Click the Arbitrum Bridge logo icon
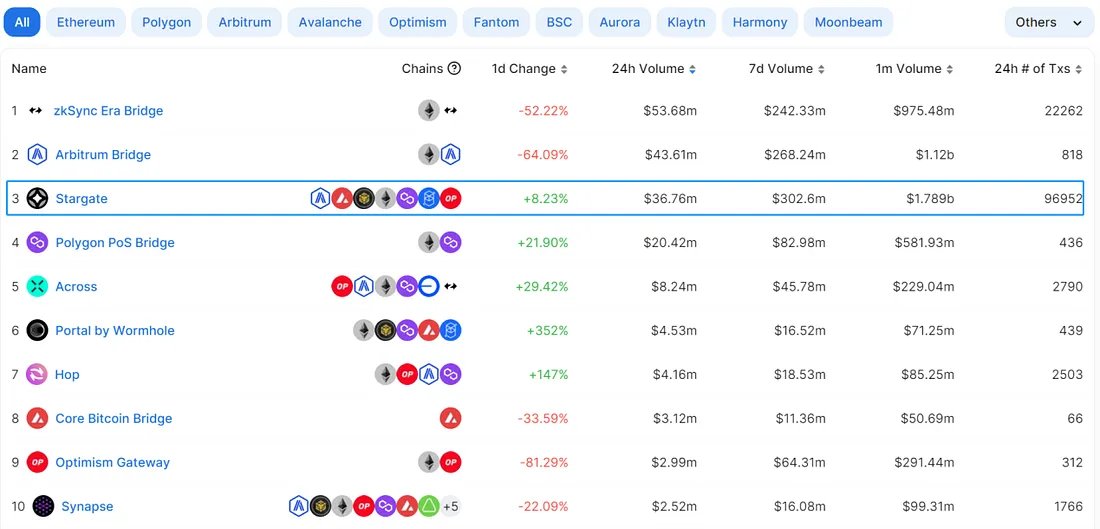1100x529 pixels. click(37, 154)
